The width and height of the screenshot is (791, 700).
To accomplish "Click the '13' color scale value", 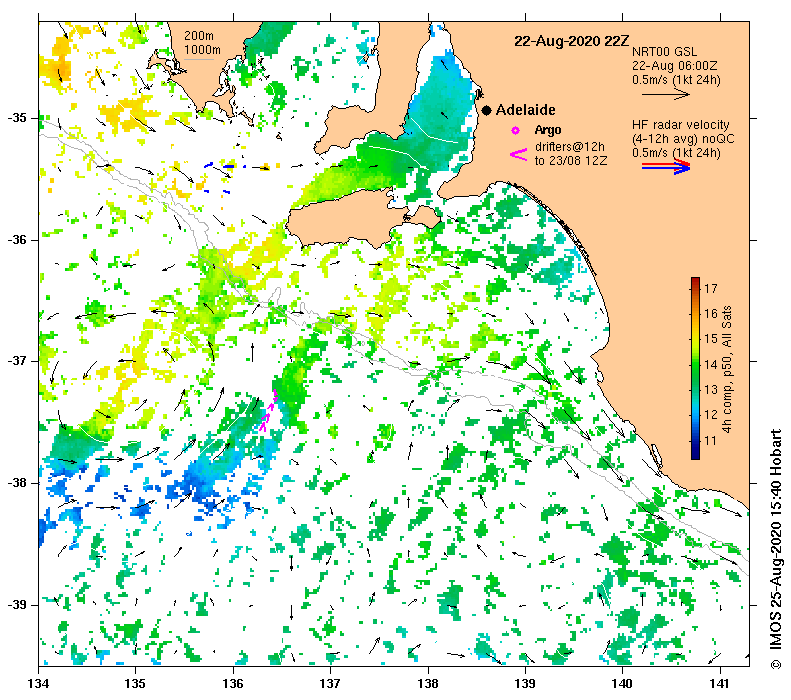I will [710, 390].
